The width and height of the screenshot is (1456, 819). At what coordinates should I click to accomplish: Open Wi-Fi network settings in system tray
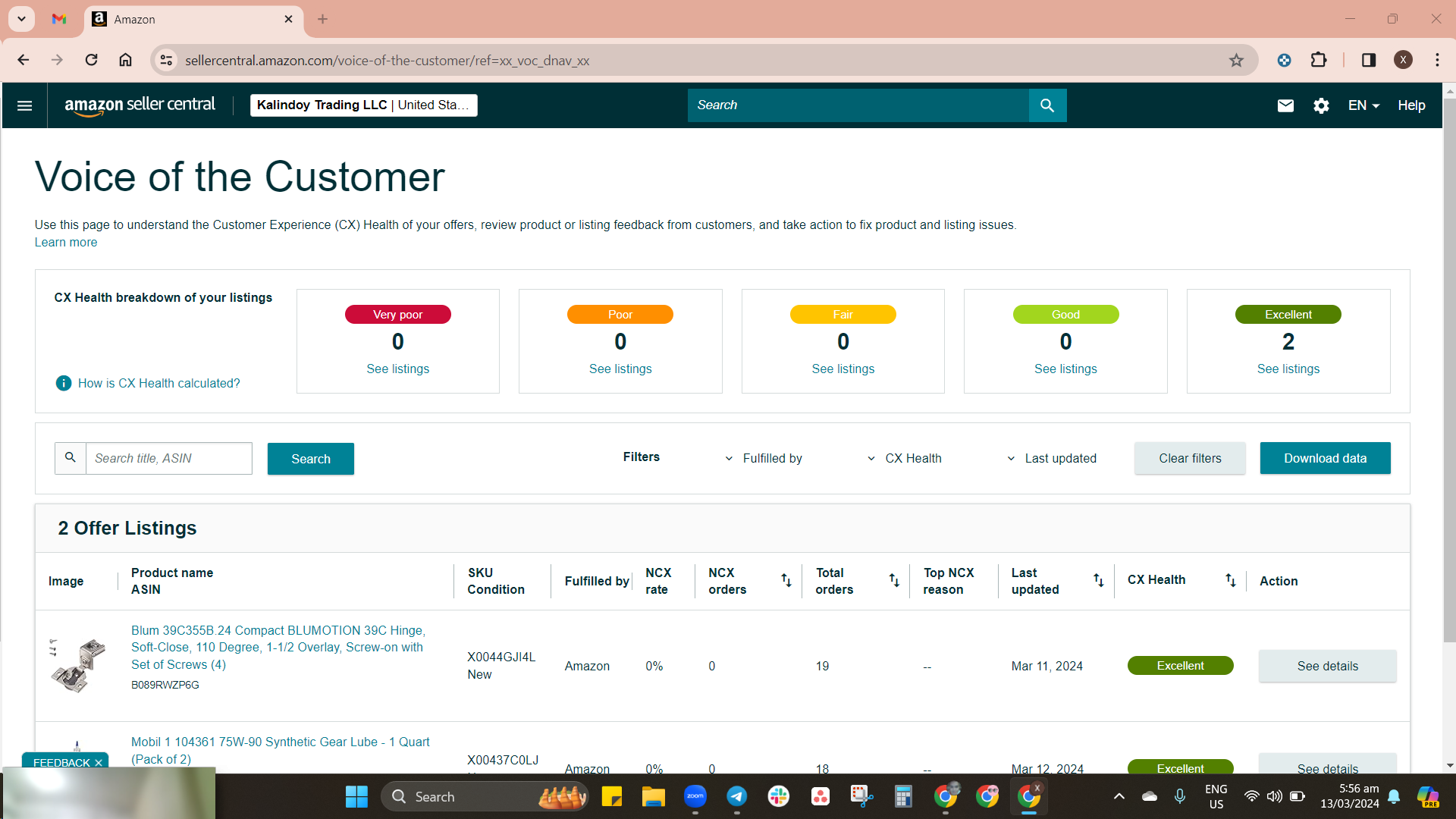coord(1251,796)
